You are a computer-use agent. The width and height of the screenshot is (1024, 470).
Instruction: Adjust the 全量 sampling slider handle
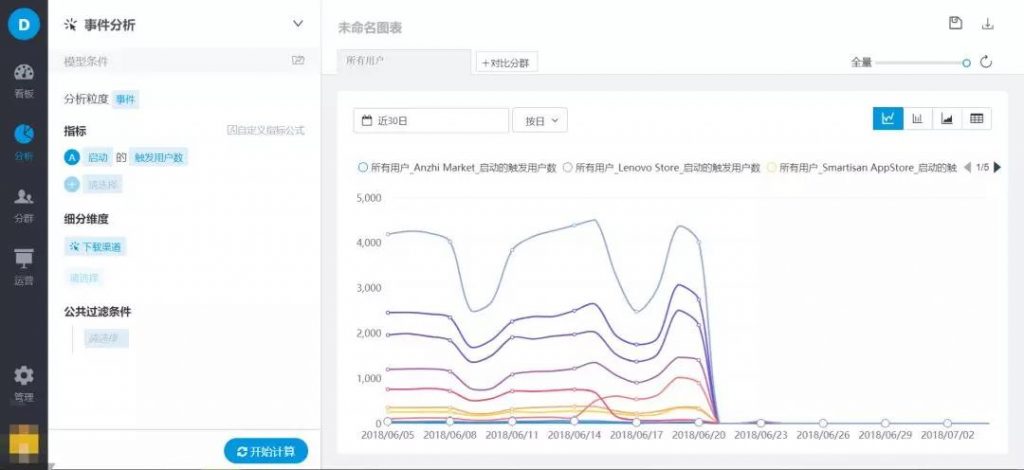pos(967,63)
